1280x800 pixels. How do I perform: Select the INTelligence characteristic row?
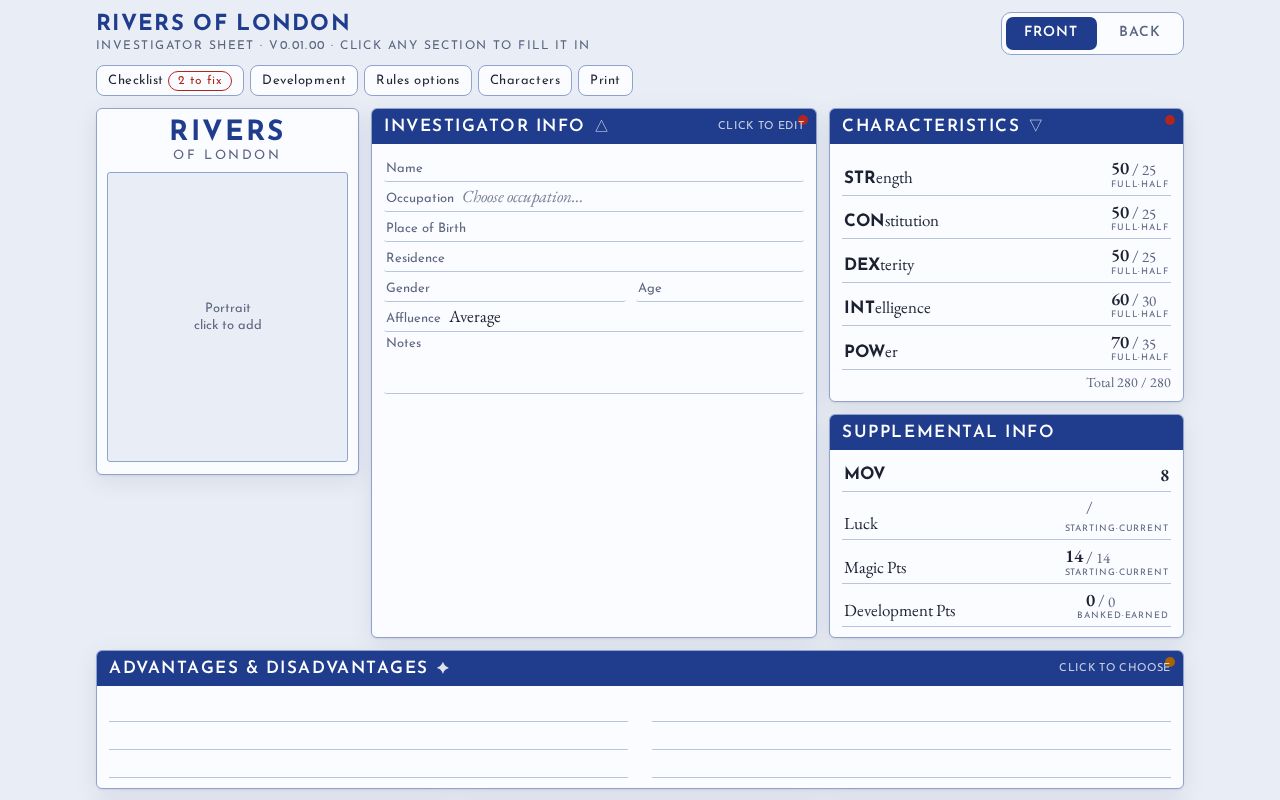[x=1006, y=305]
